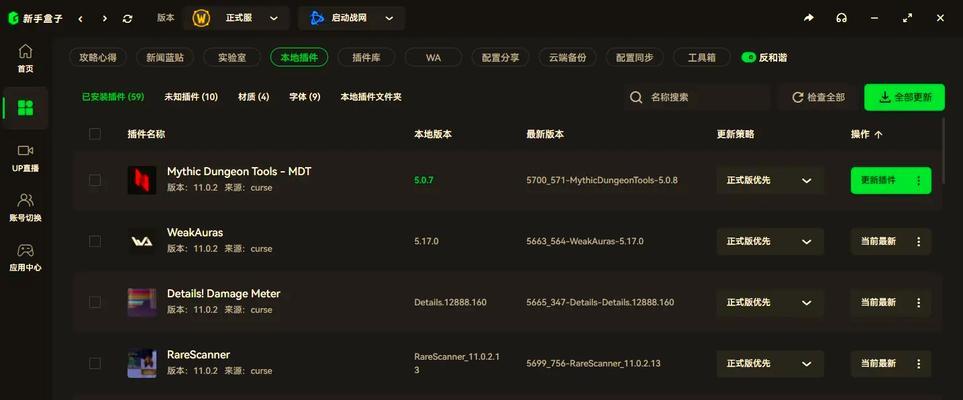Click the Details! Damage Meter plugin icon
963x400 pixels.
point(142,302)
